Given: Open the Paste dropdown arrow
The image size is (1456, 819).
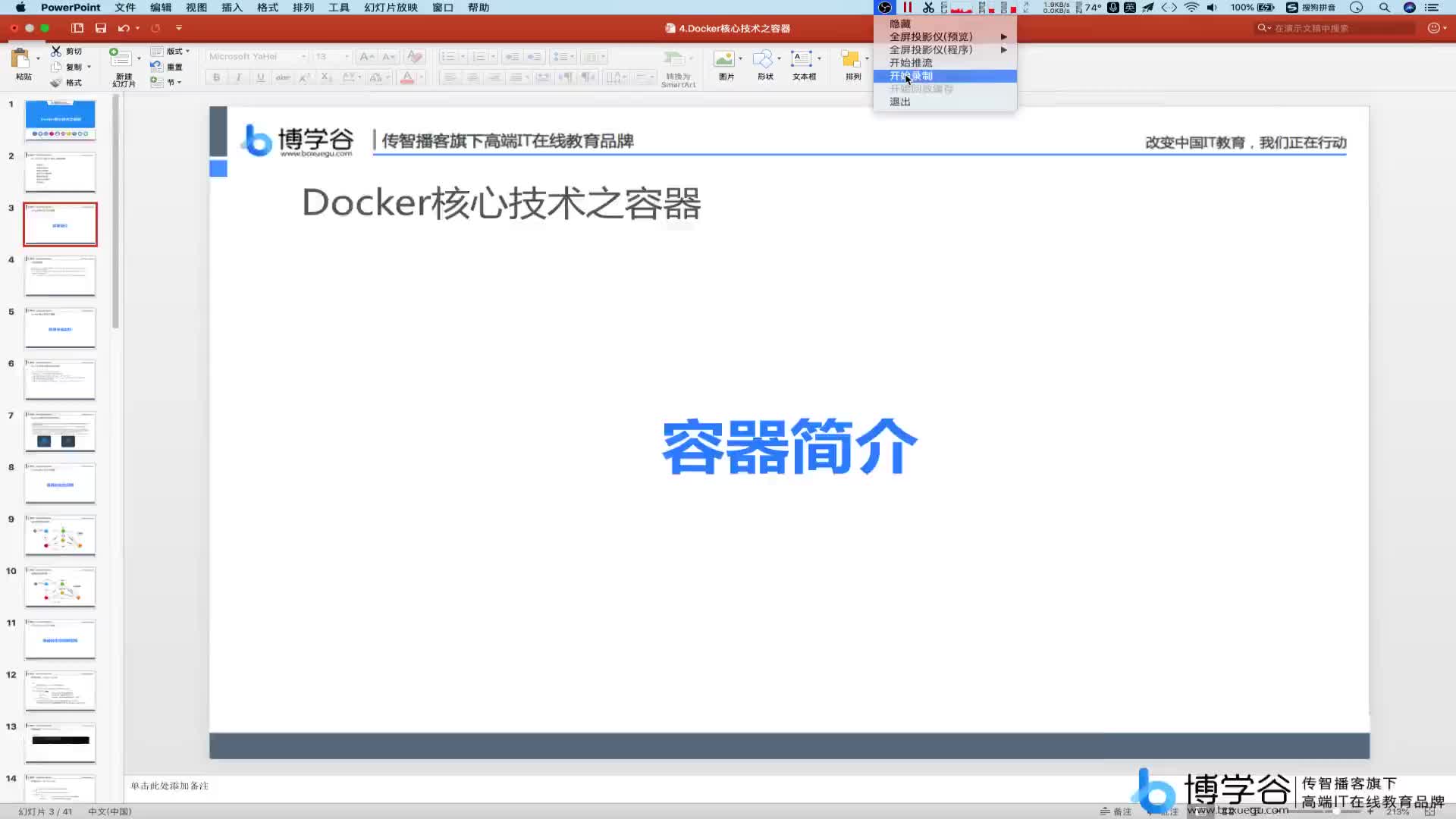Looking at the screenshot, I should click(x=38, y=58).
